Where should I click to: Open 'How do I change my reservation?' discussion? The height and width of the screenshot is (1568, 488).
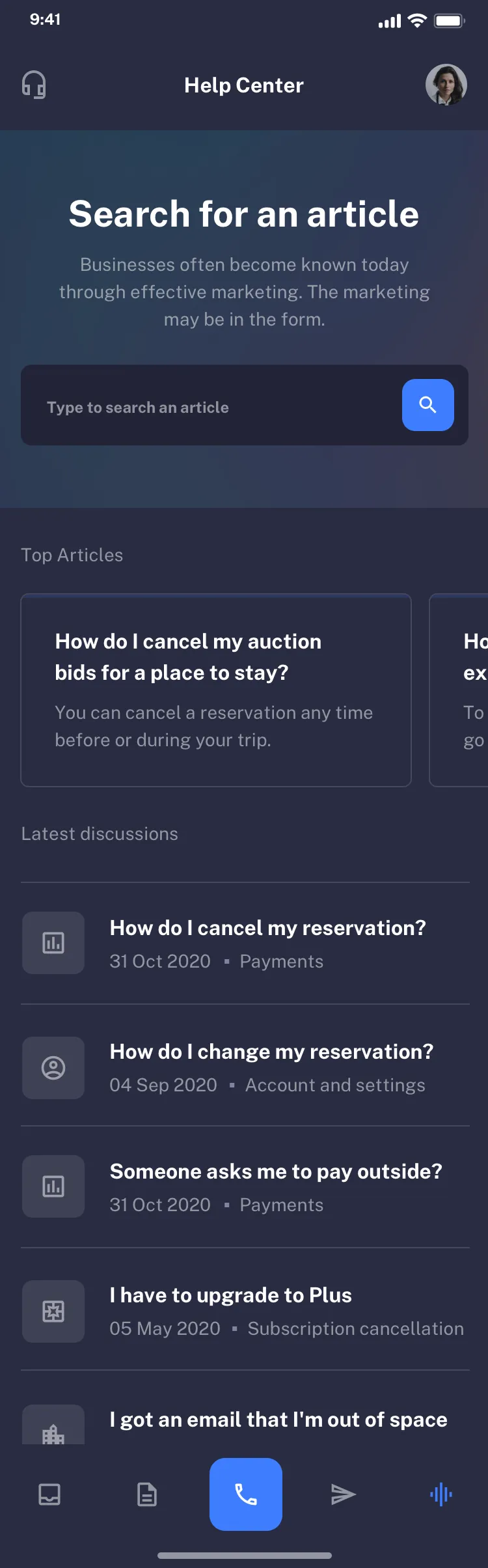point(271,1052)
